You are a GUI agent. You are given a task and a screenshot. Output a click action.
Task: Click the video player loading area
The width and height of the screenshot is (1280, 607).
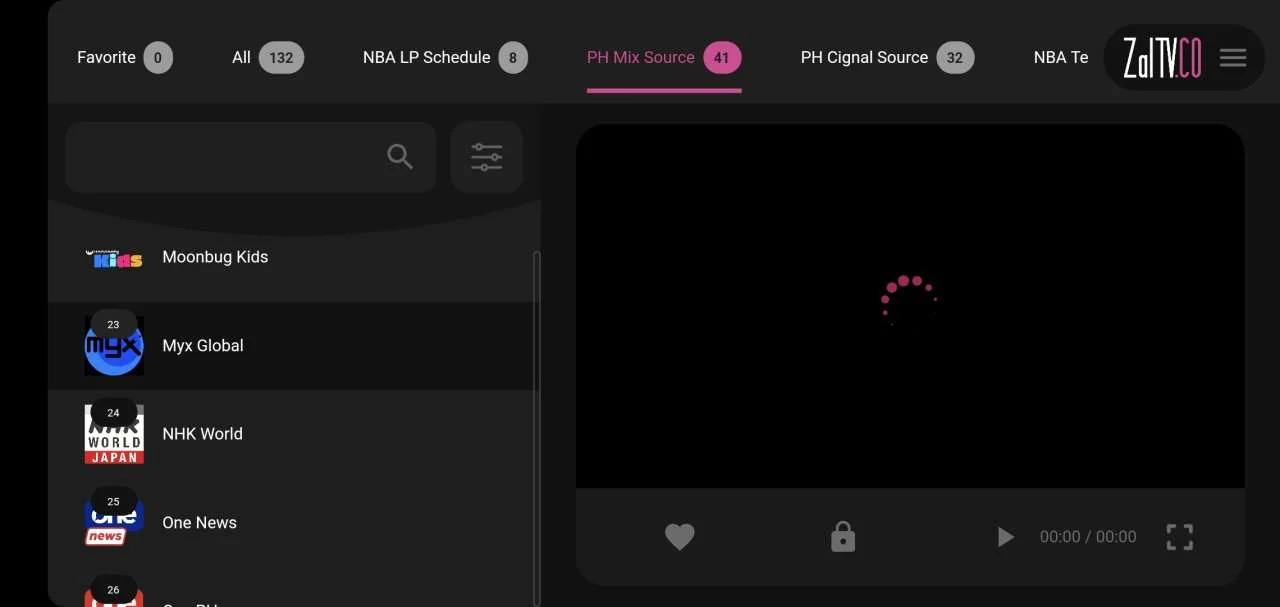coord(910,305)
